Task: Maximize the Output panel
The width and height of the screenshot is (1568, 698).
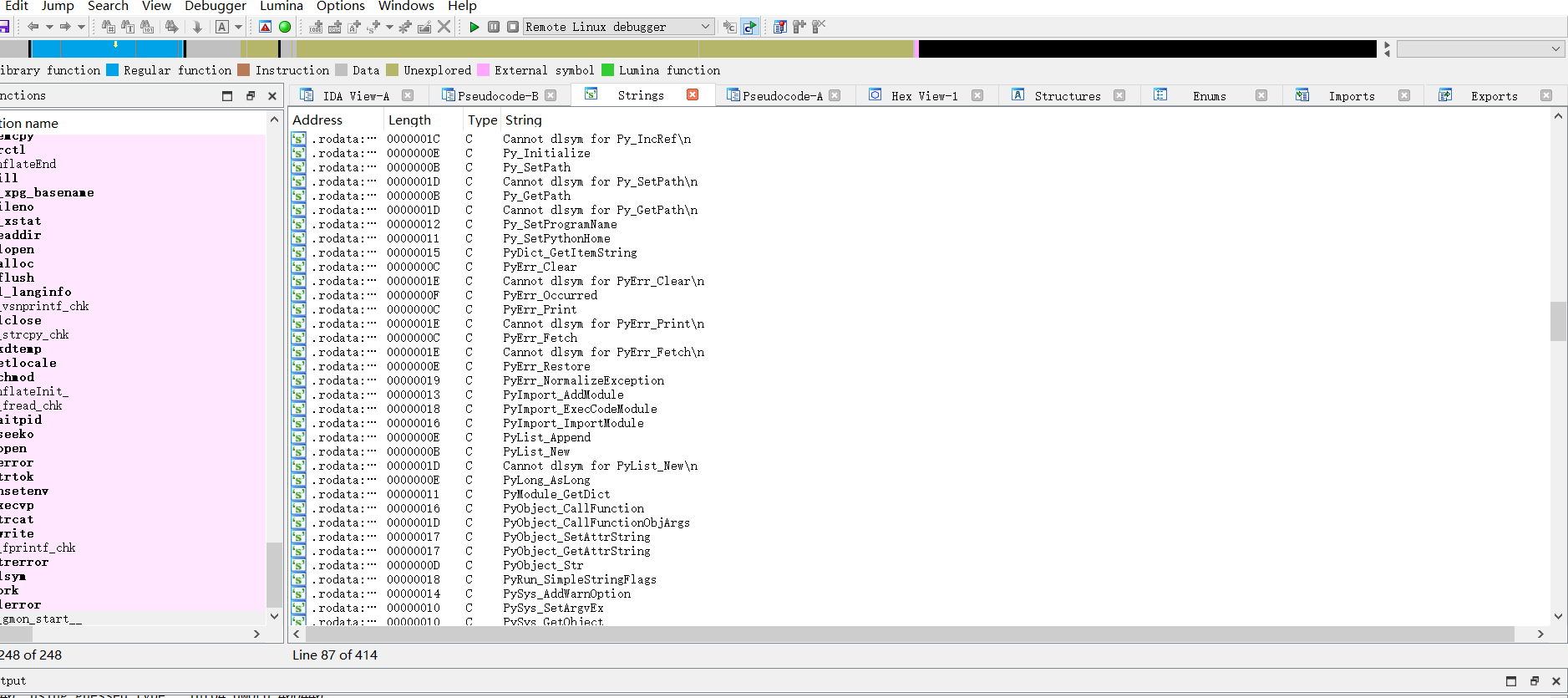Action: [x=1510, y=681]
